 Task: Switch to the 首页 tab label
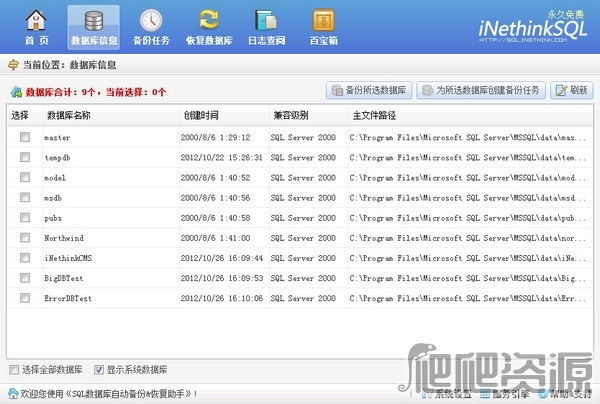point(37,41)
